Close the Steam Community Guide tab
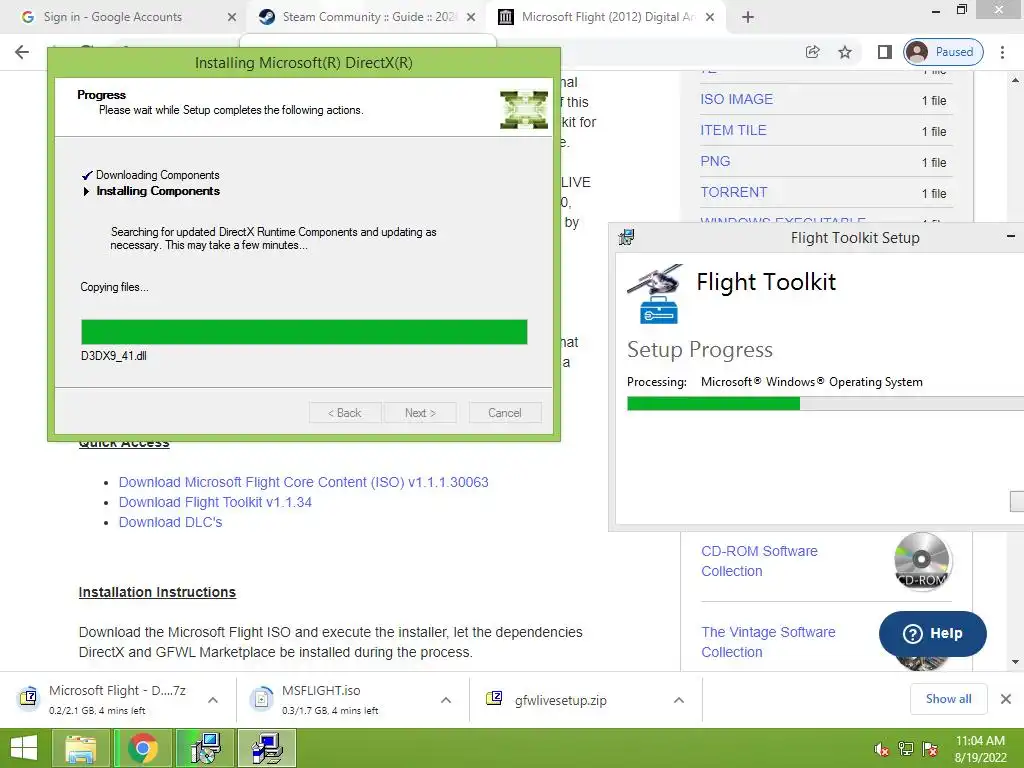1024x768 pixels. click(471, 17)
